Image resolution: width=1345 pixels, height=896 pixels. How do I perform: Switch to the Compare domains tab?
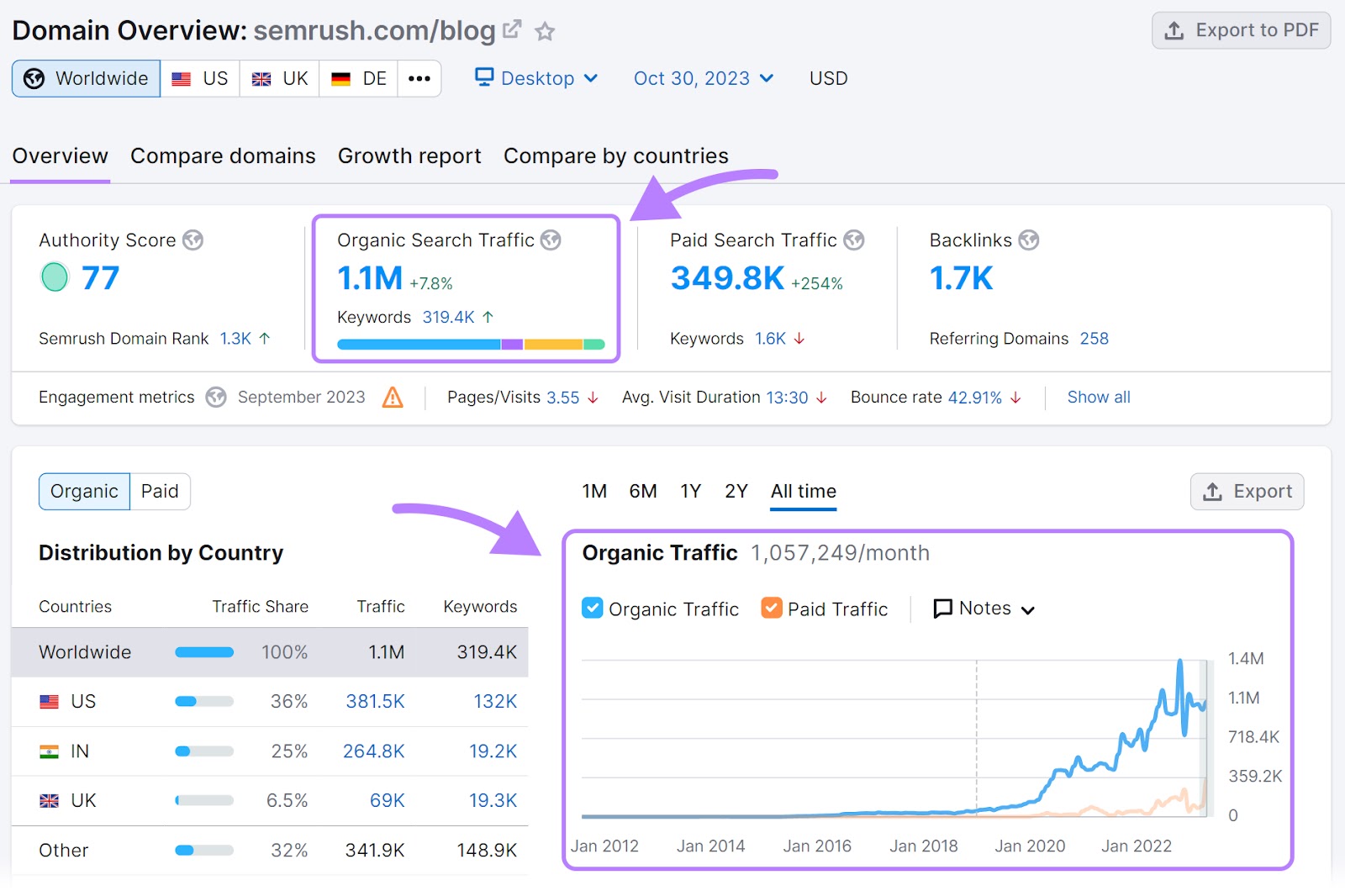tap(223, 156)
